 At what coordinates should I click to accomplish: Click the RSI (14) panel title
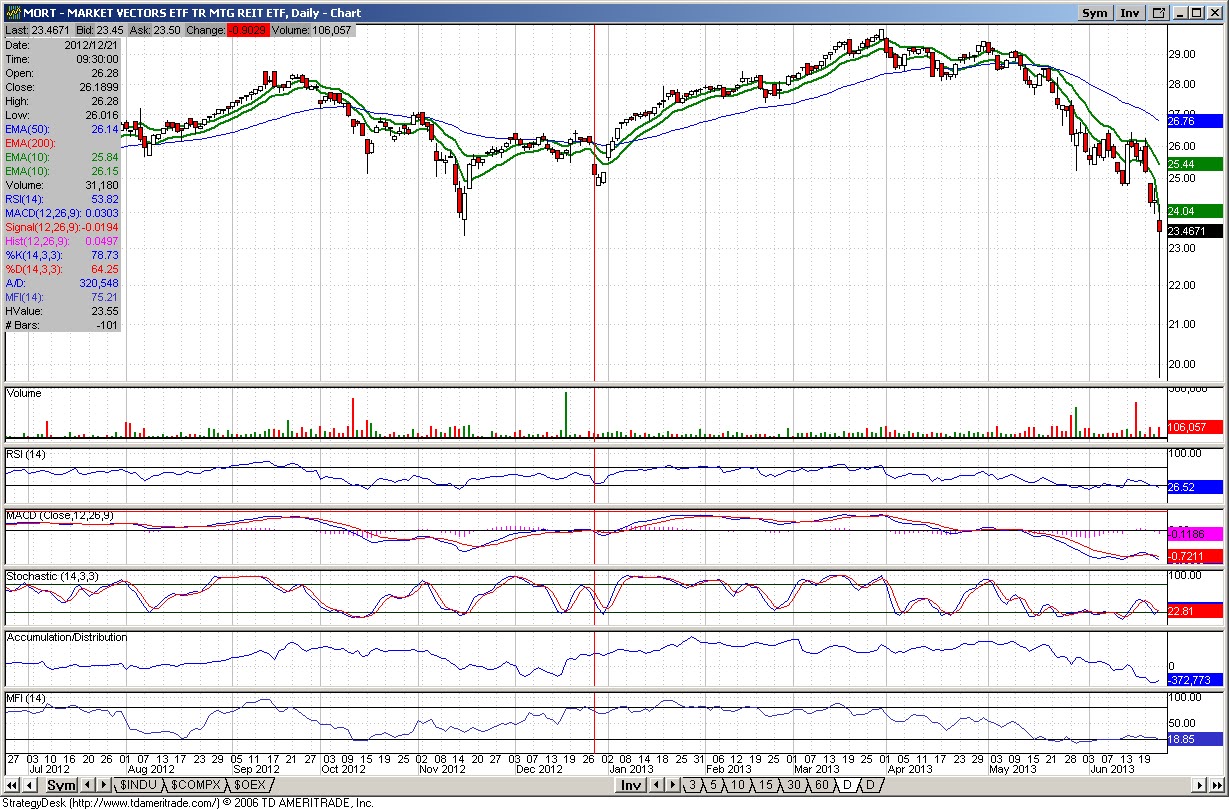click(26, 455)
